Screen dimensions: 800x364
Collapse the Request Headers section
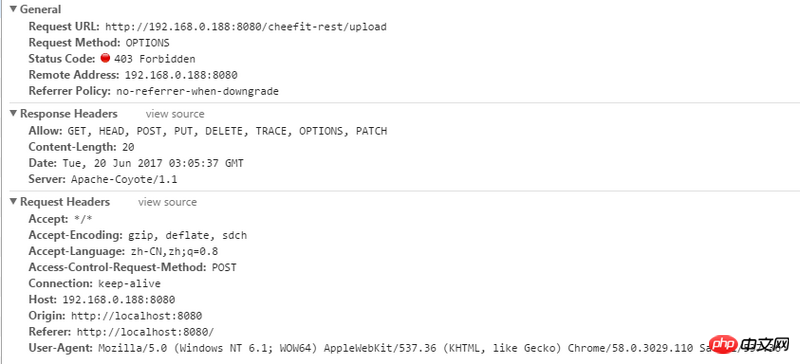[x=14, y=202]
